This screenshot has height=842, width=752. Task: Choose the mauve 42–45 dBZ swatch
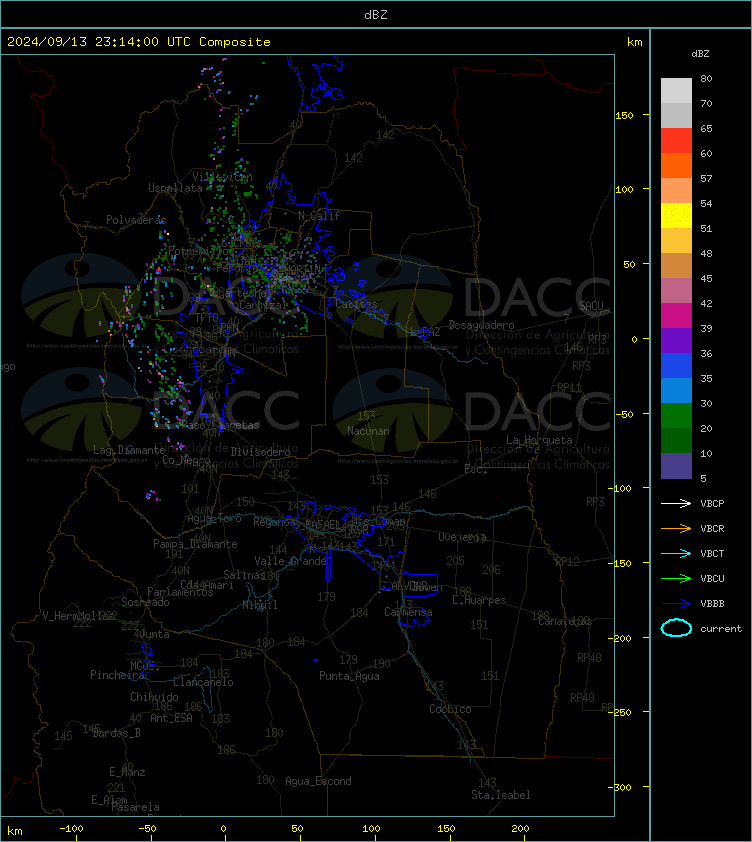tap(676, 291)
